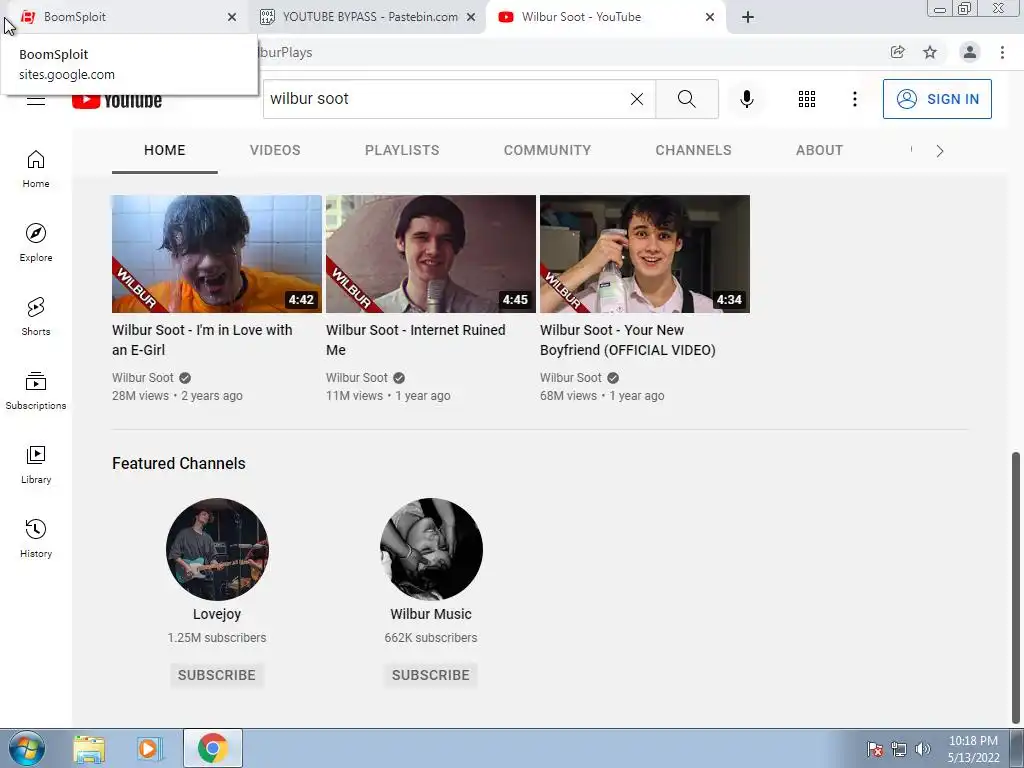Open the Lovejoy channel avatar
This screenshot has height=768, width=1024.
coord(217,549)
